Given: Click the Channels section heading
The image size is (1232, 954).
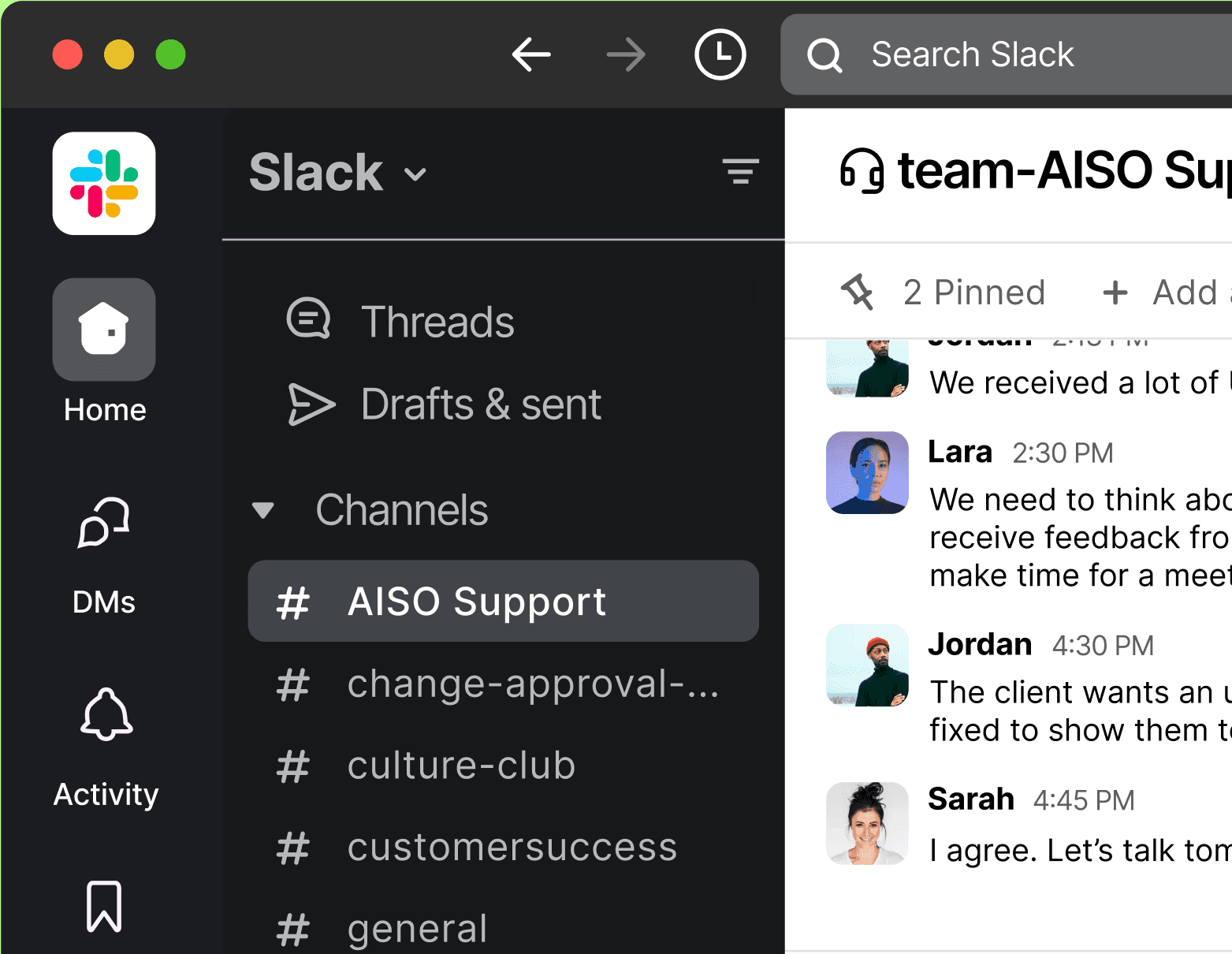Looking at the screenshot, I should pyautogui.click(x=402, y=510).
